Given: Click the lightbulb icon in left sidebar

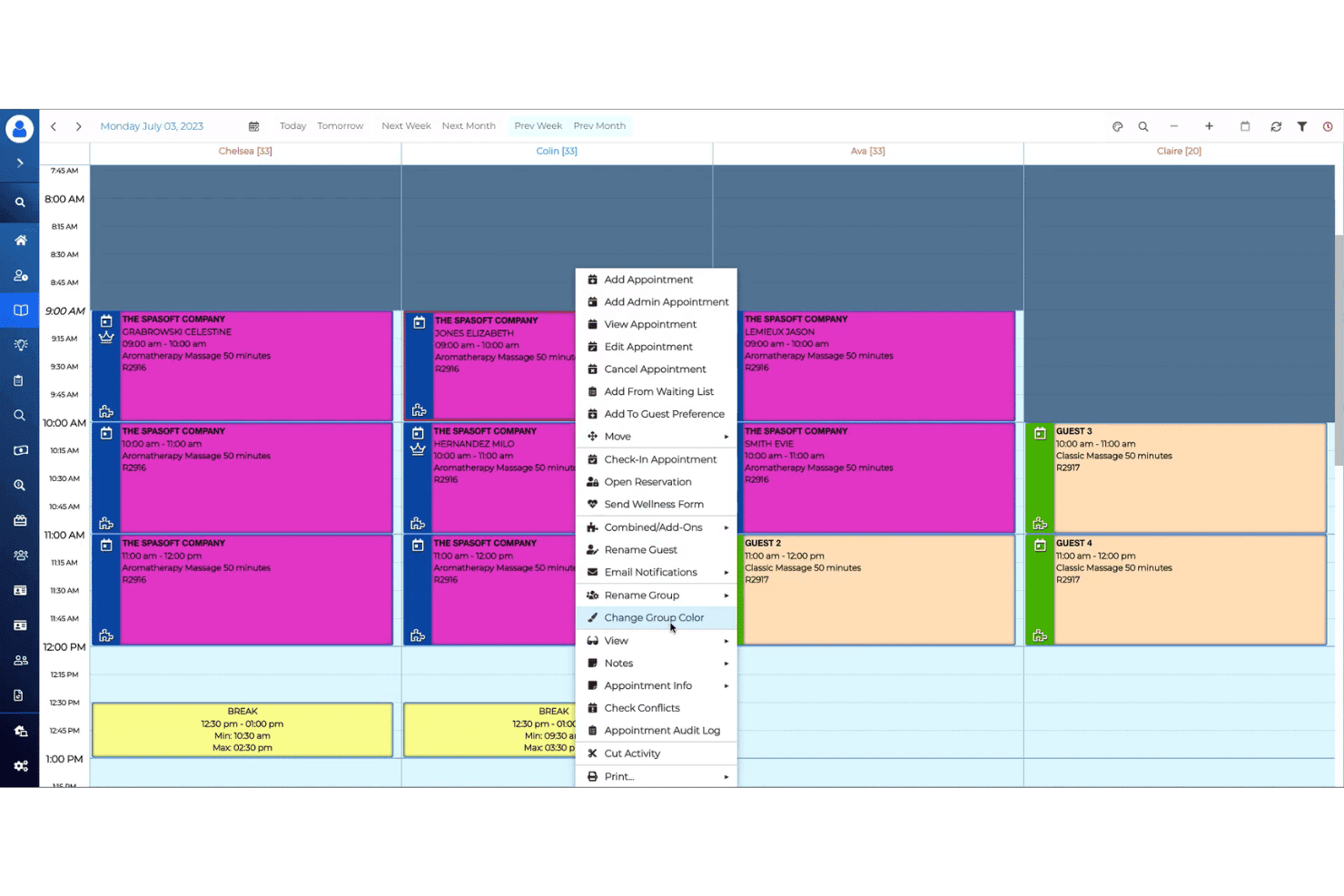Looking at the screenshot, I should (x=20, y=345).
